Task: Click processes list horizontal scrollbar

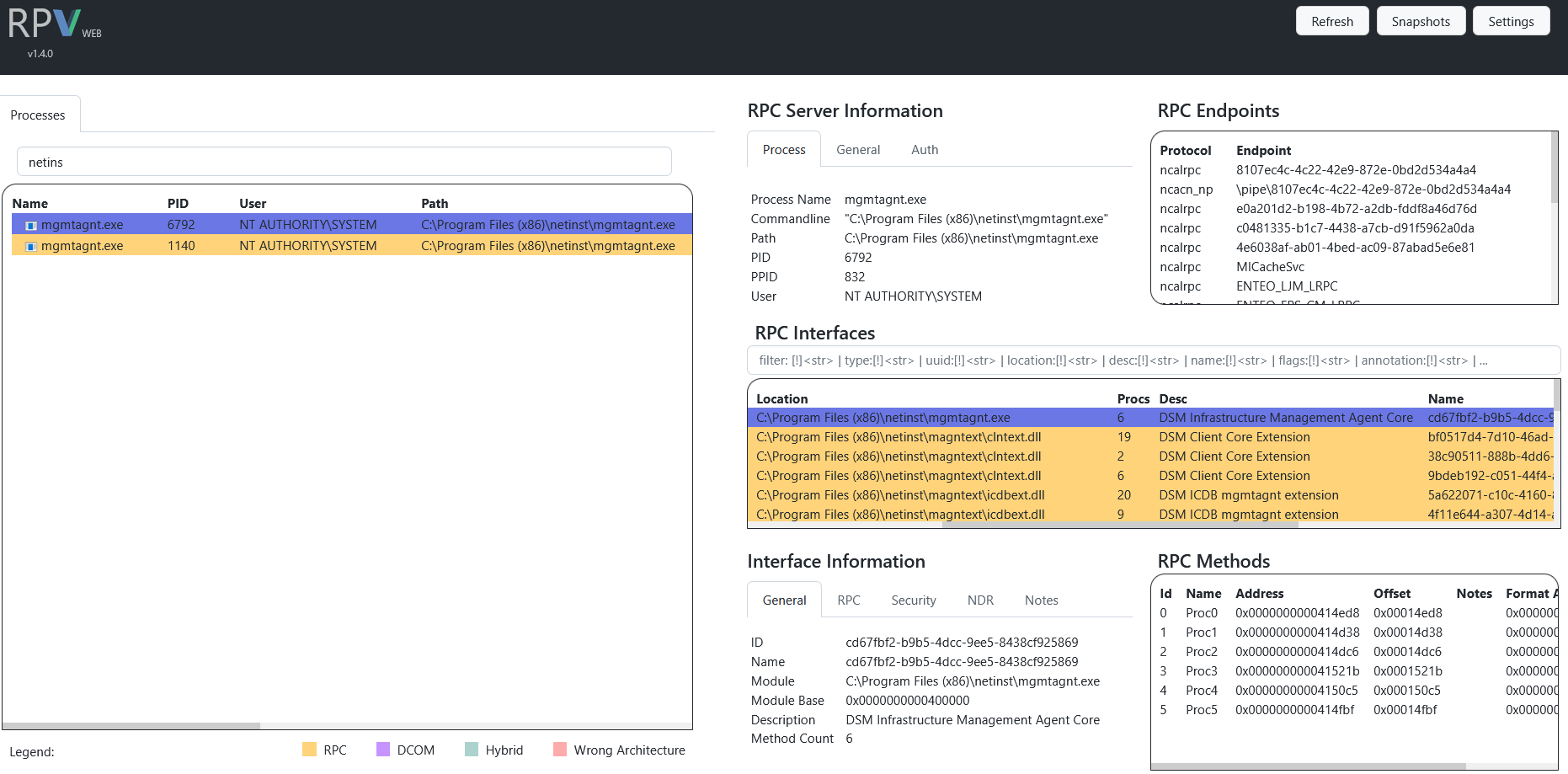Action: point(131,725)
